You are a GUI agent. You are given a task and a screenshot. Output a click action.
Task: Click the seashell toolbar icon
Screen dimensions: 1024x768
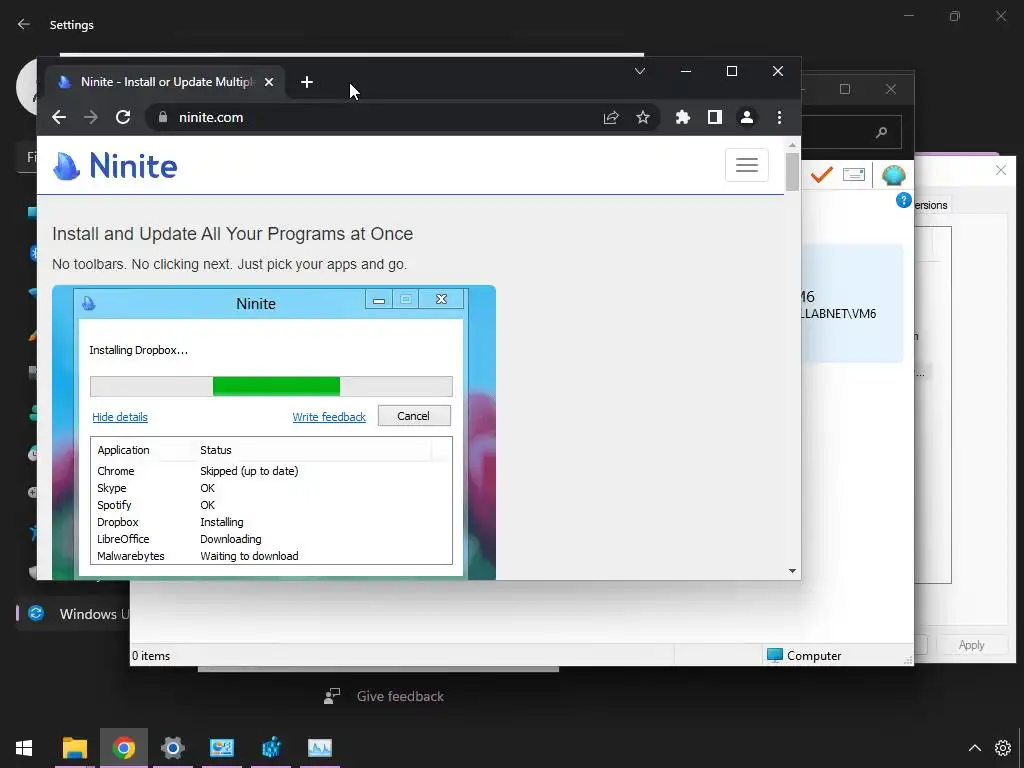tap(893, 175)
